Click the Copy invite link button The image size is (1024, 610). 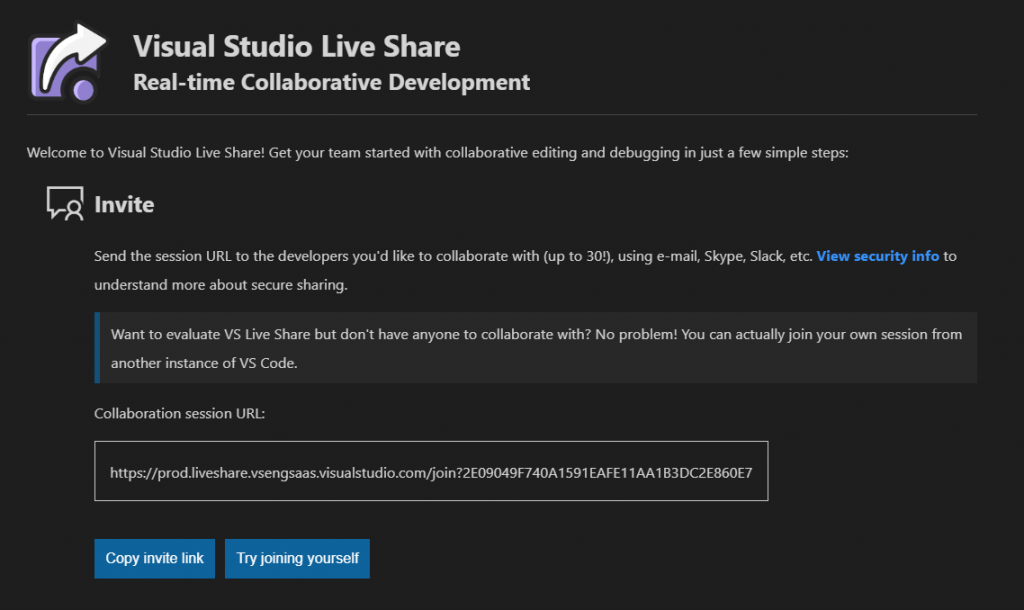point(154,558)
